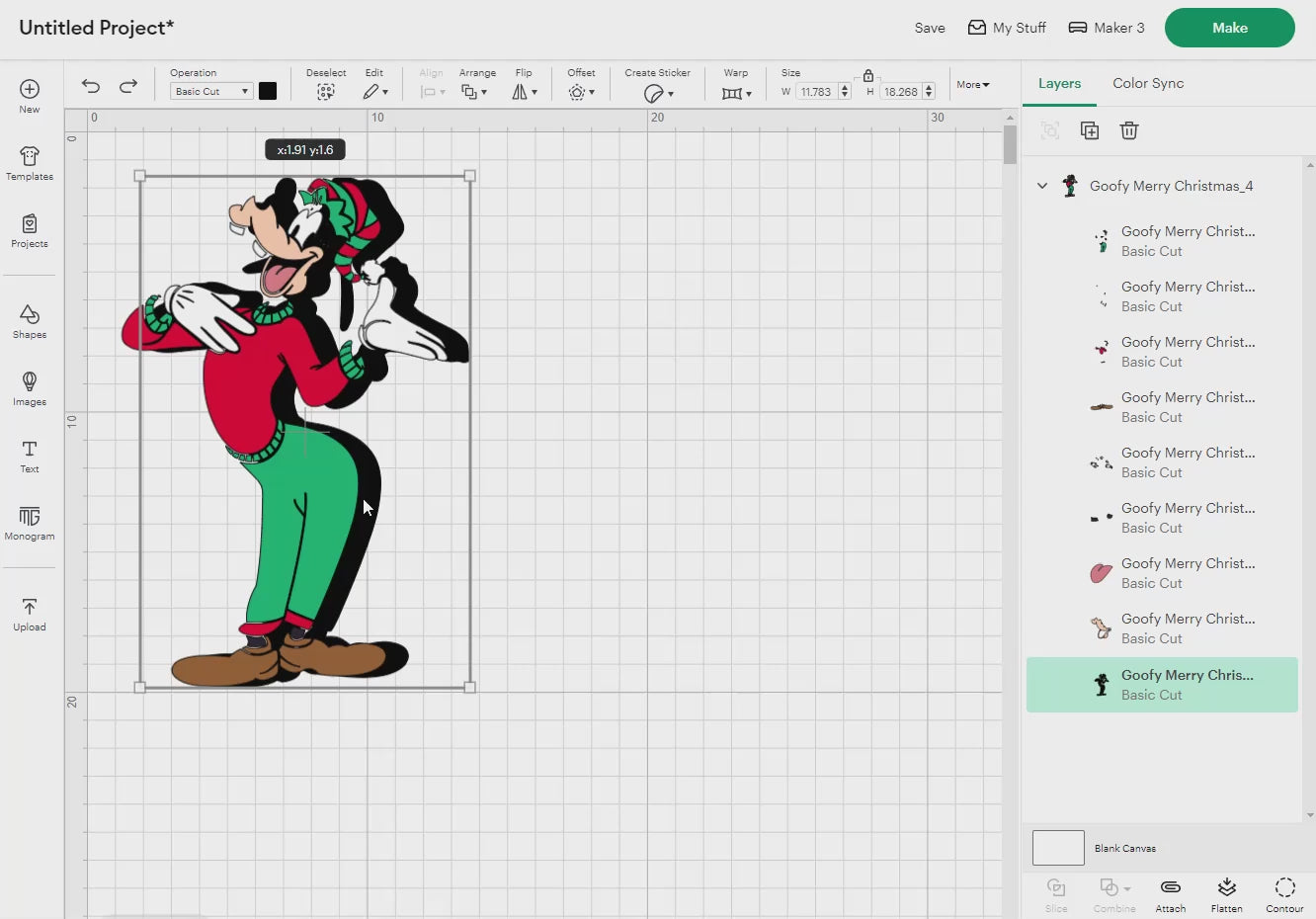1316x919 pixels.
Task: Collapse the Goofy Merry Christmas_4 group
Action: click(1042, 186)
